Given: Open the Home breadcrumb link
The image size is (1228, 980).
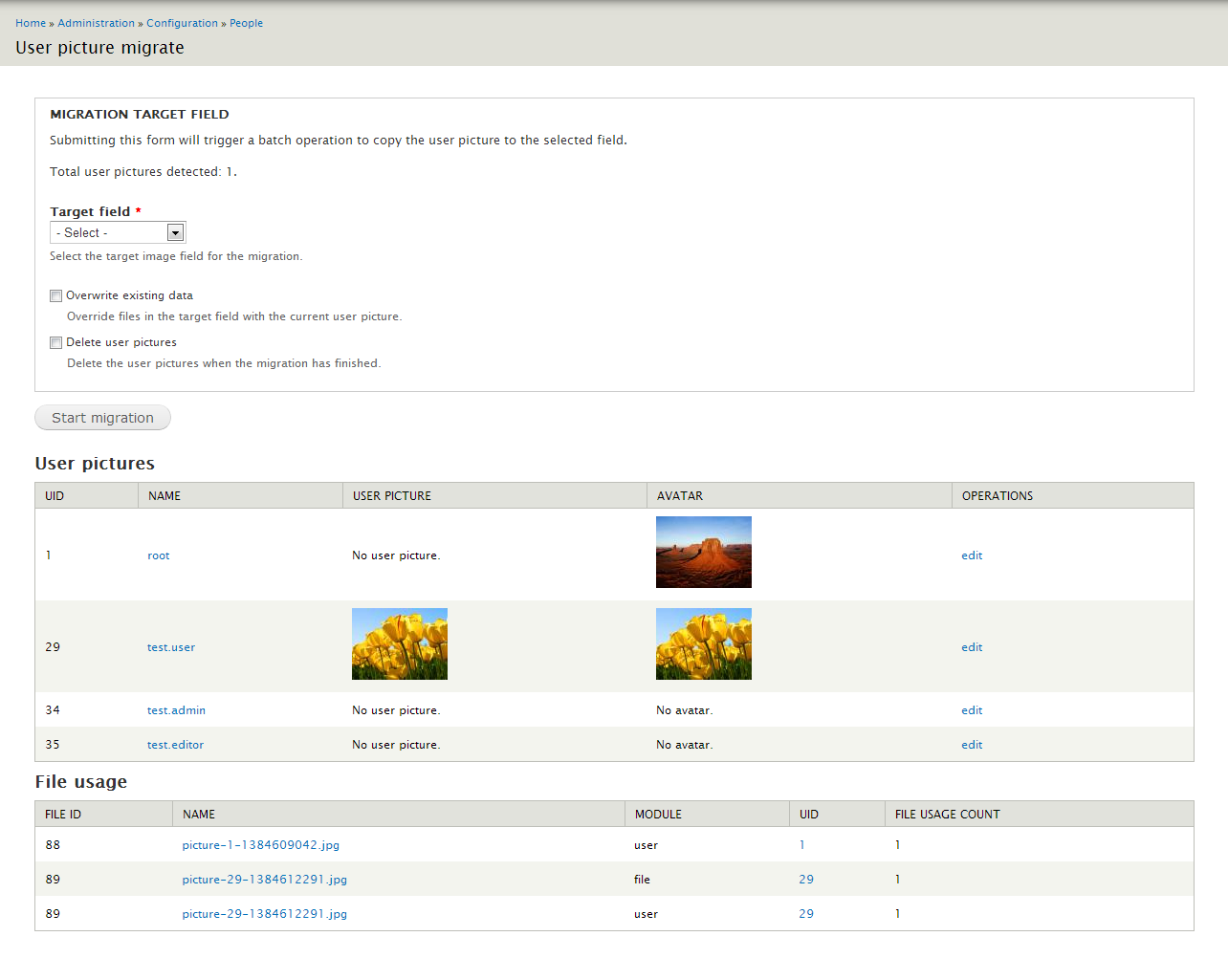Looking at the screenshot, I should pyautogui.click(x=30, y=23).
